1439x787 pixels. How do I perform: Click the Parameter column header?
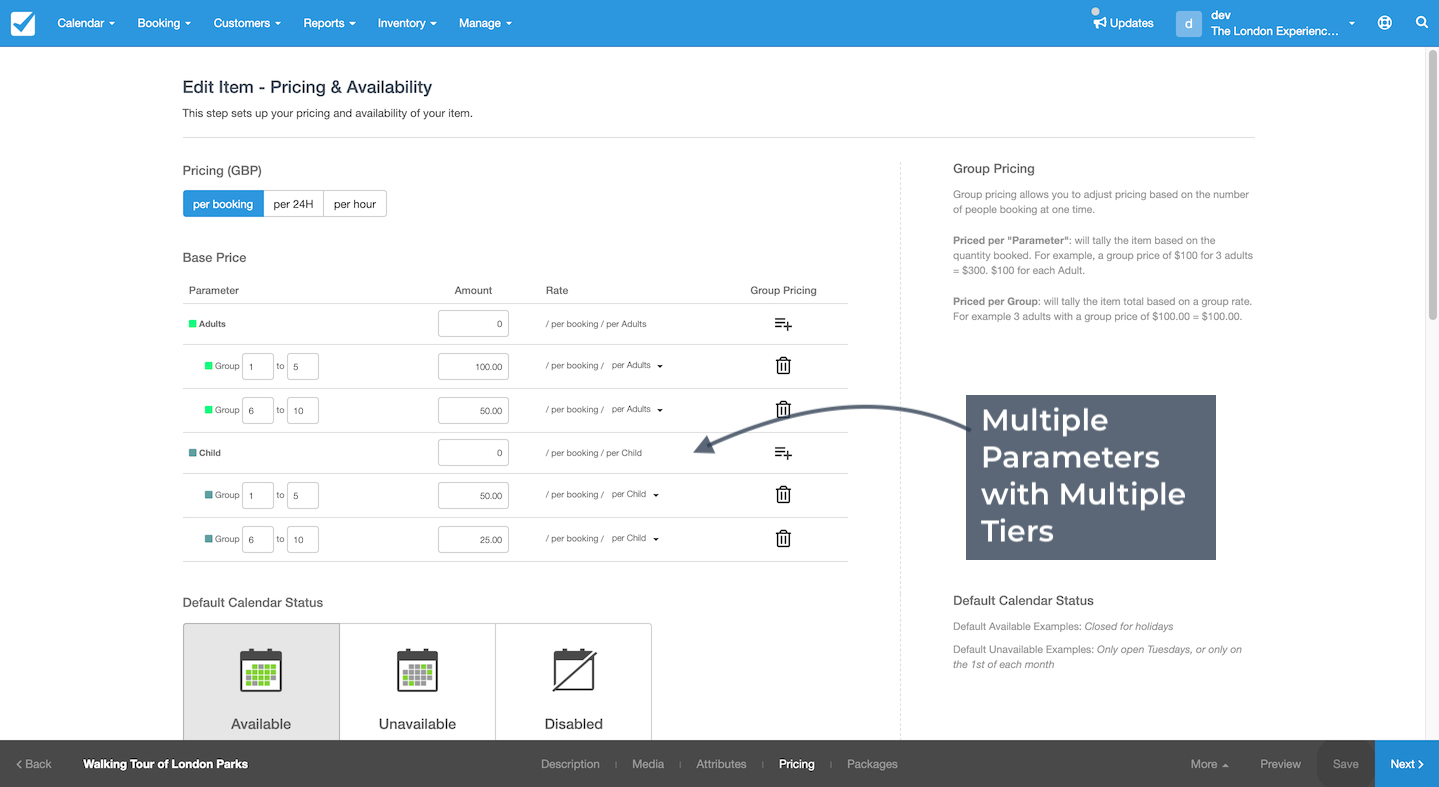[x=214, y=291]
